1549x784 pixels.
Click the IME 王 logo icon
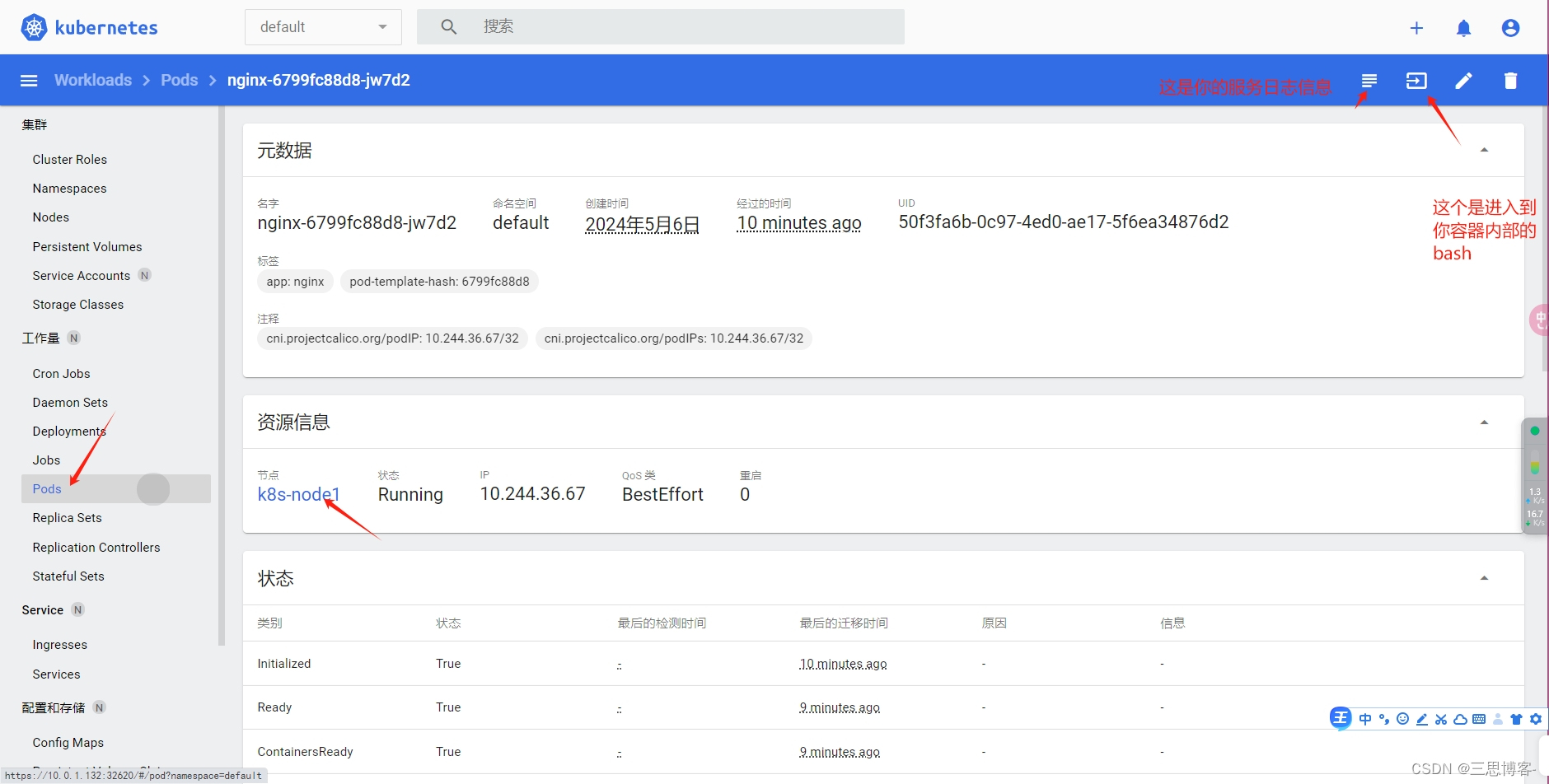pos(1341,718)
